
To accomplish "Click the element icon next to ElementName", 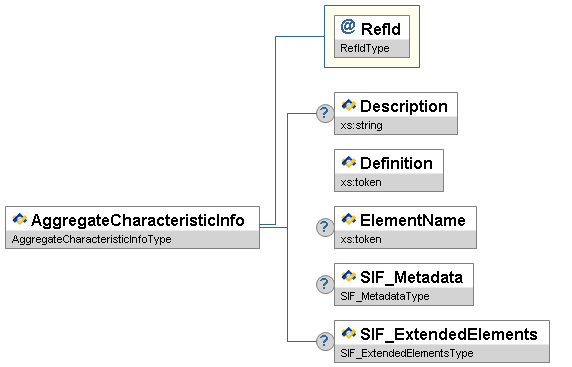I will 348,219.
